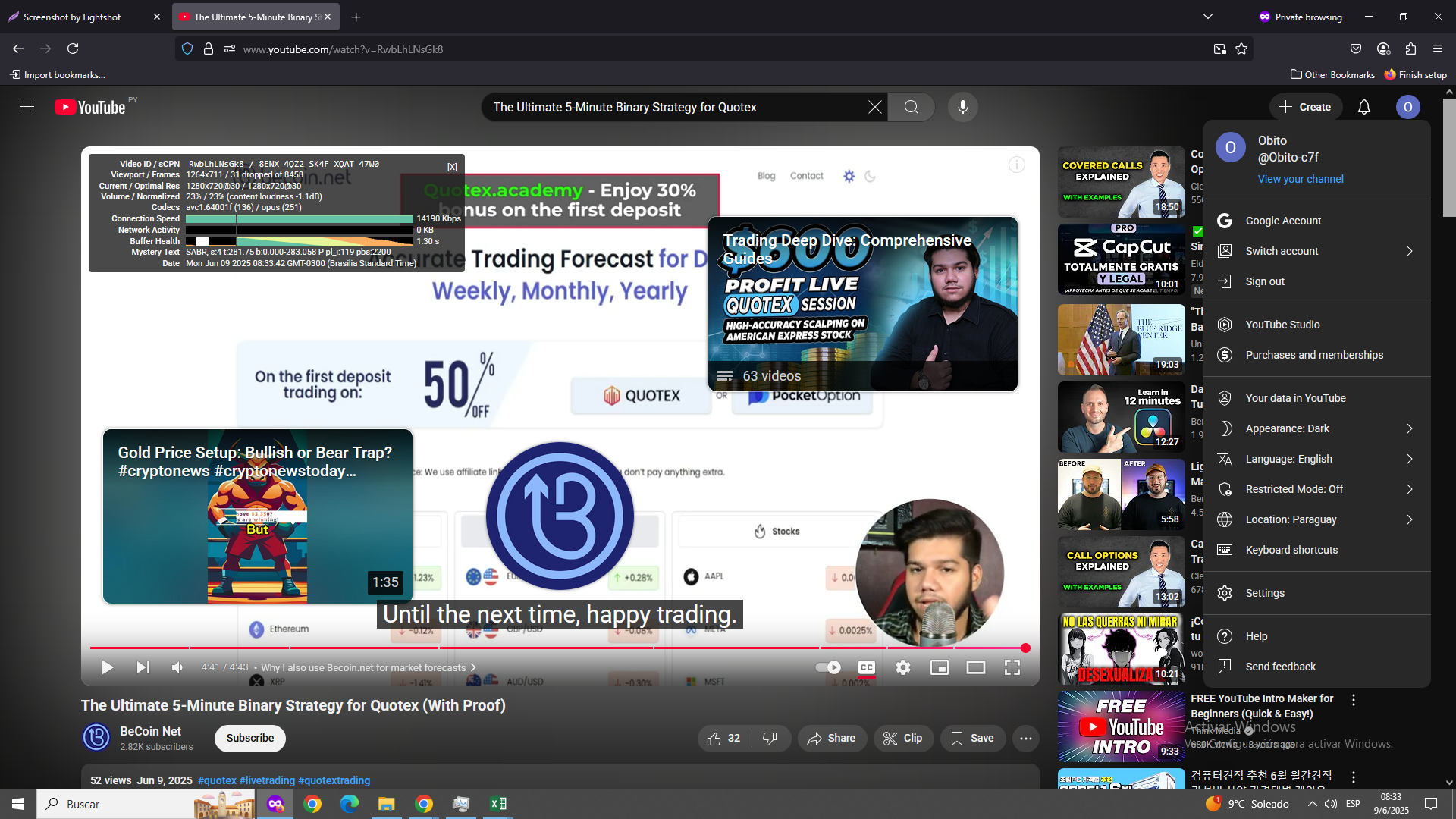
Task: Launch Excel from the taskbar
Action: [x=498, y=804]
